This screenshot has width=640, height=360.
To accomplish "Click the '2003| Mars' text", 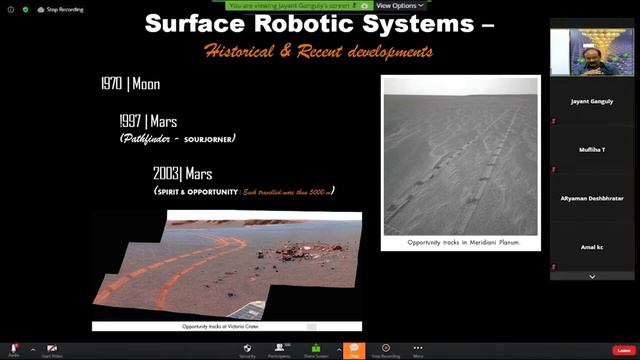I will 182,173.
